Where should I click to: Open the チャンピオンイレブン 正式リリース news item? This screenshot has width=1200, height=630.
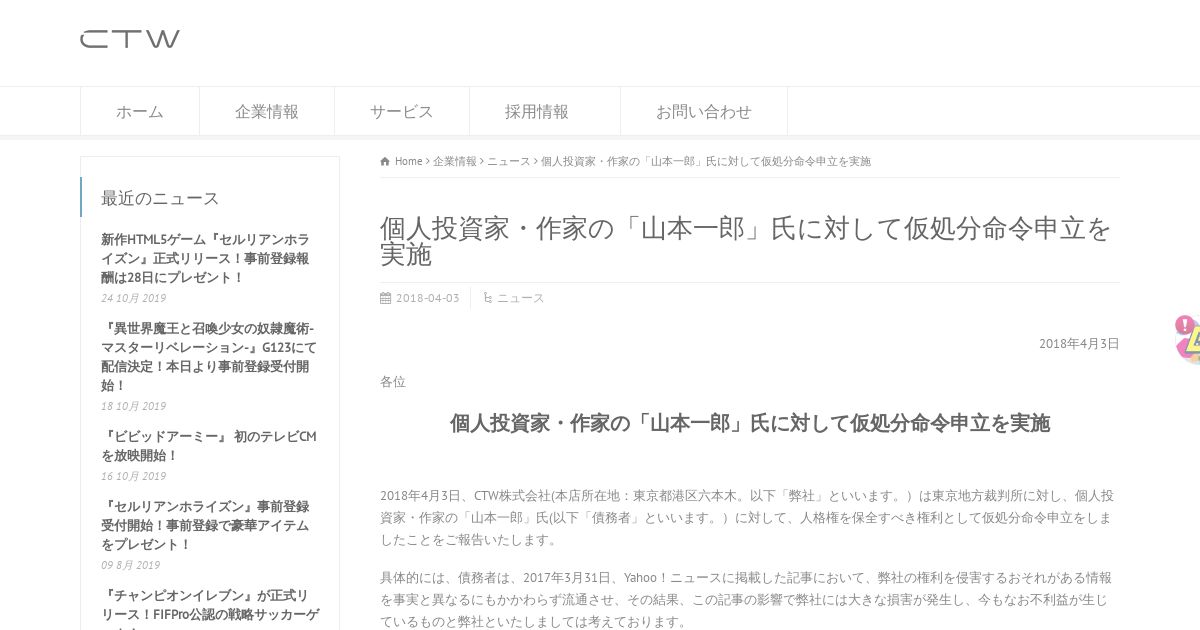[210, 608]
